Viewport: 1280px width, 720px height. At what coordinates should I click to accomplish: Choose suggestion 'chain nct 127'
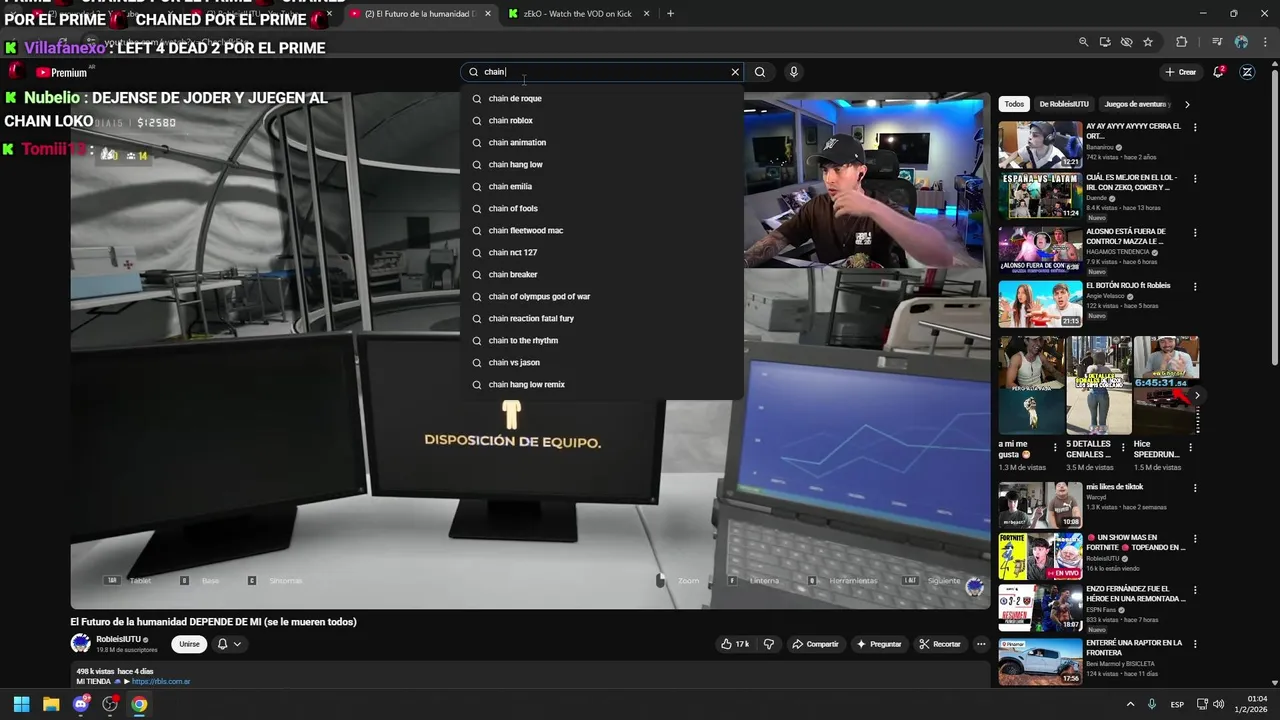coord(601,252)
